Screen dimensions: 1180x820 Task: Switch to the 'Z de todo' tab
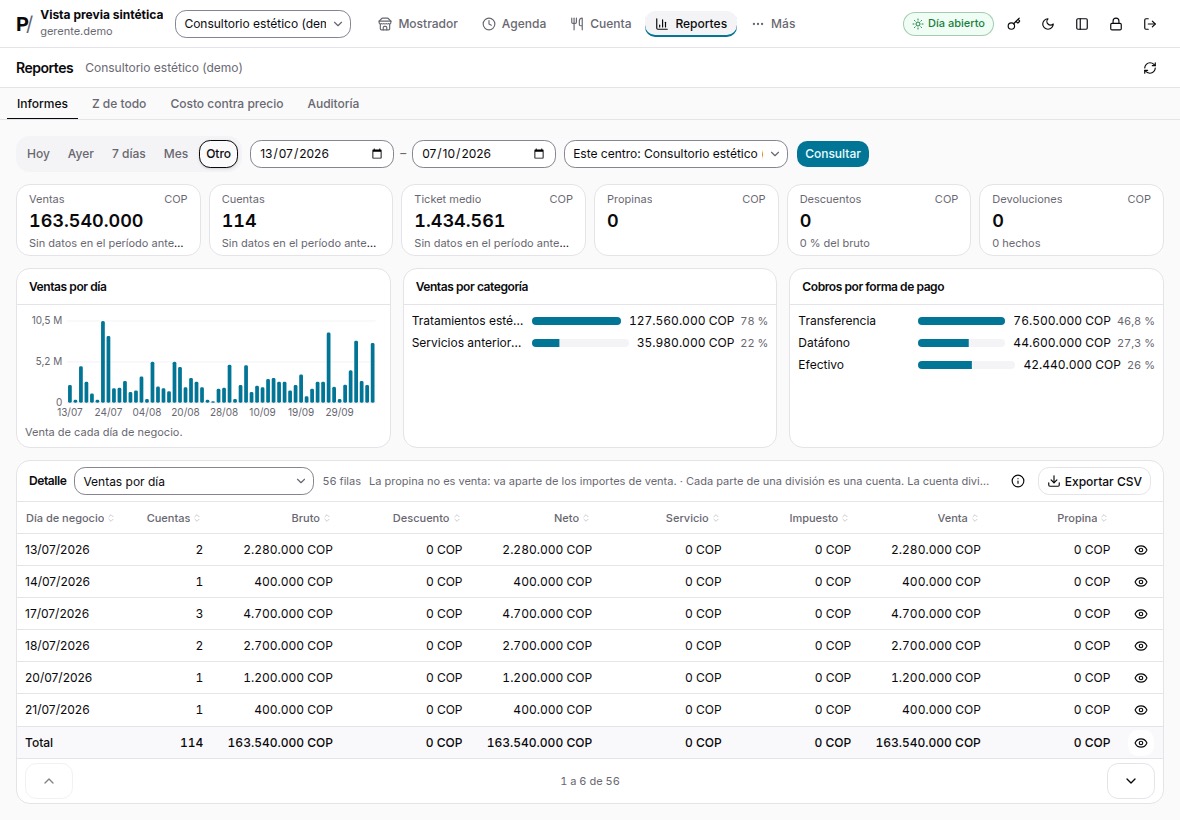pos(119,104)
